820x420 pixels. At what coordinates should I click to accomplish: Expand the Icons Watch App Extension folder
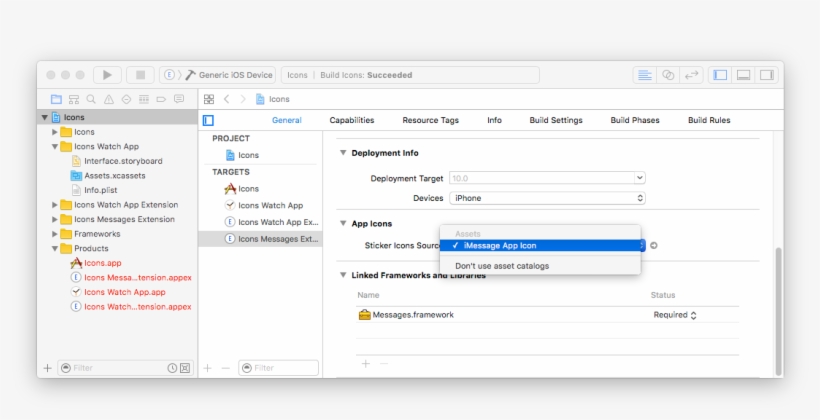54,205
